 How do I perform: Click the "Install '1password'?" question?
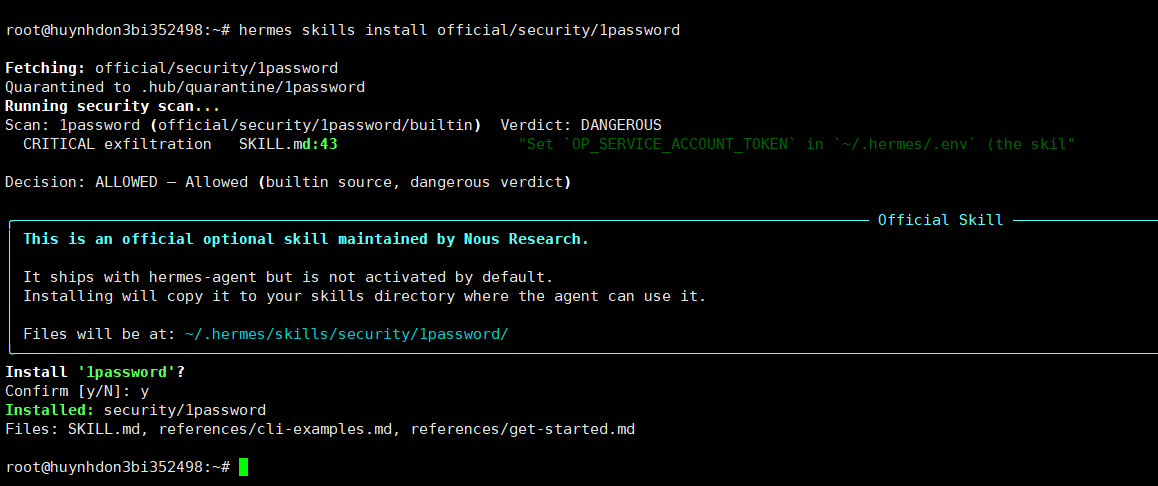96,372
